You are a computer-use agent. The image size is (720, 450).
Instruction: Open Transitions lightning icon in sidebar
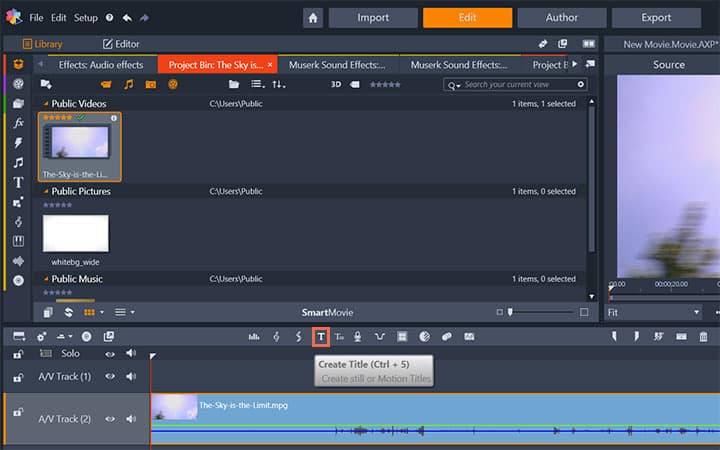pyautogui.click(x=18, y=143)
